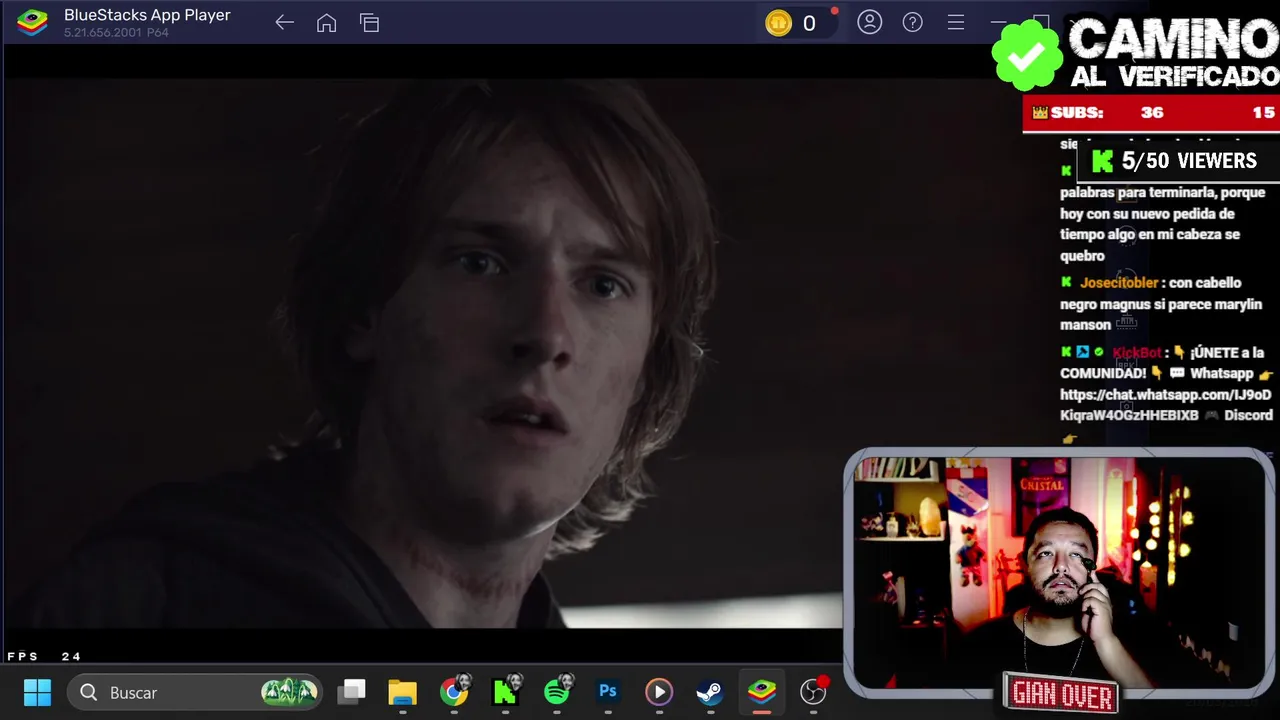Select BlueStacks in the taskbar
Image resolution: width=1280 pixels, height=720 pixels.
762,692
